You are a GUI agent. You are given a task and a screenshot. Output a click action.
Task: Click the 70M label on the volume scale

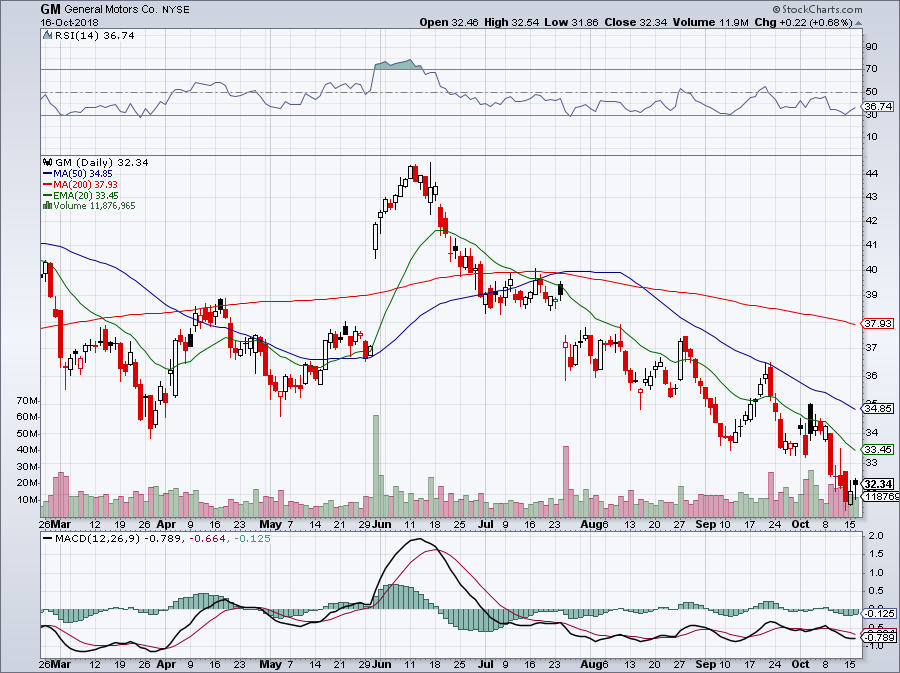coord(28,400)
